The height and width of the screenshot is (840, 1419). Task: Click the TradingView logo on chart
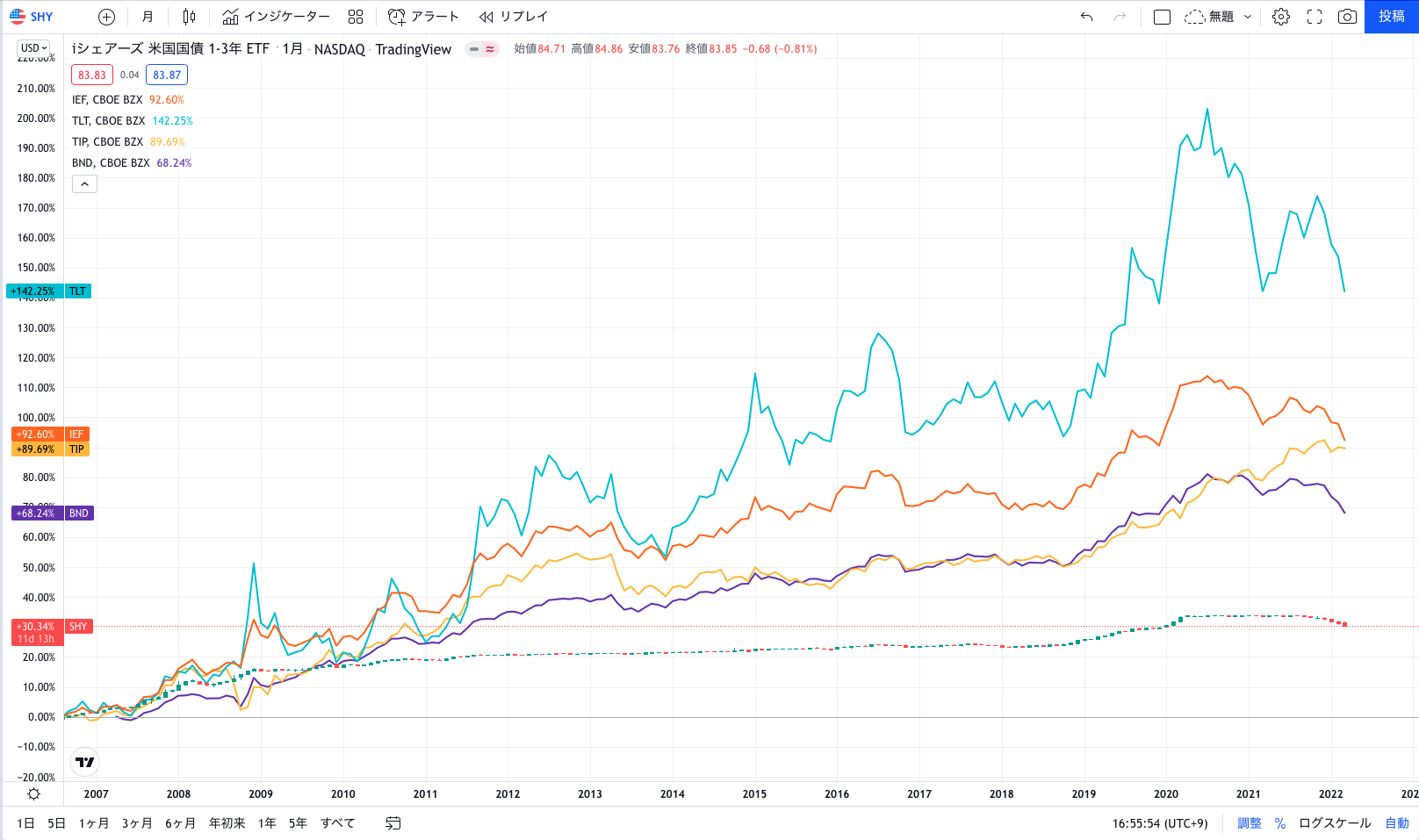point(84,762)
